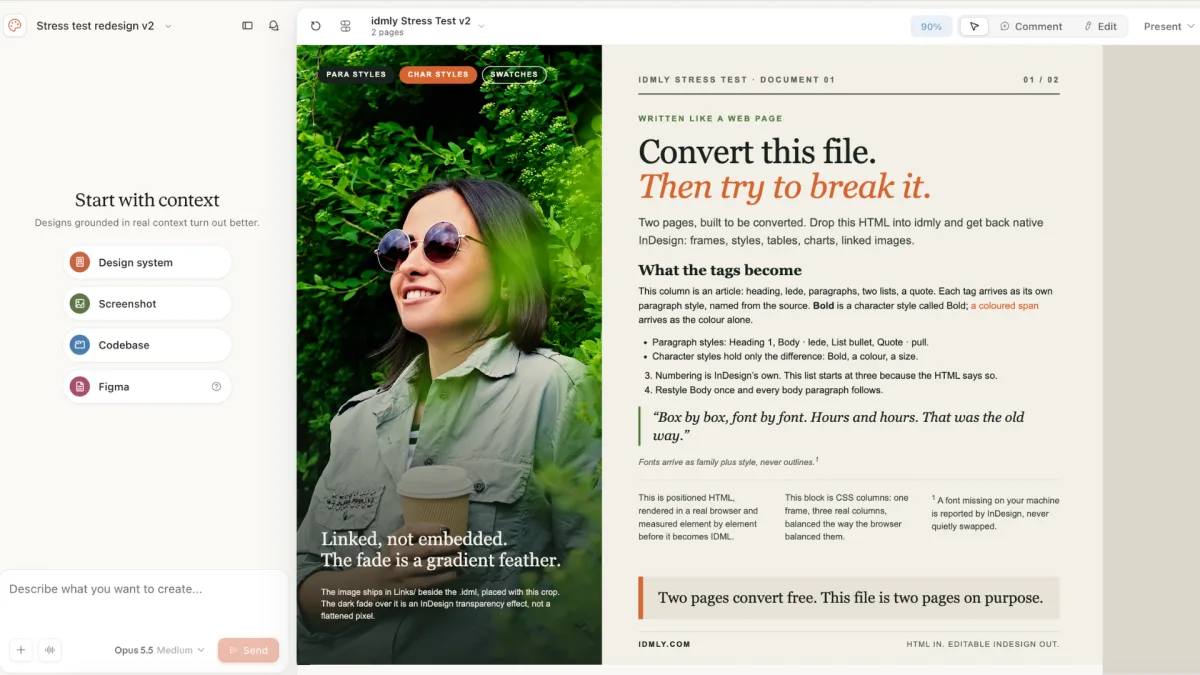Click the Send button
Viewport: 1200px width, 675px height.
(x=248, y=650)
